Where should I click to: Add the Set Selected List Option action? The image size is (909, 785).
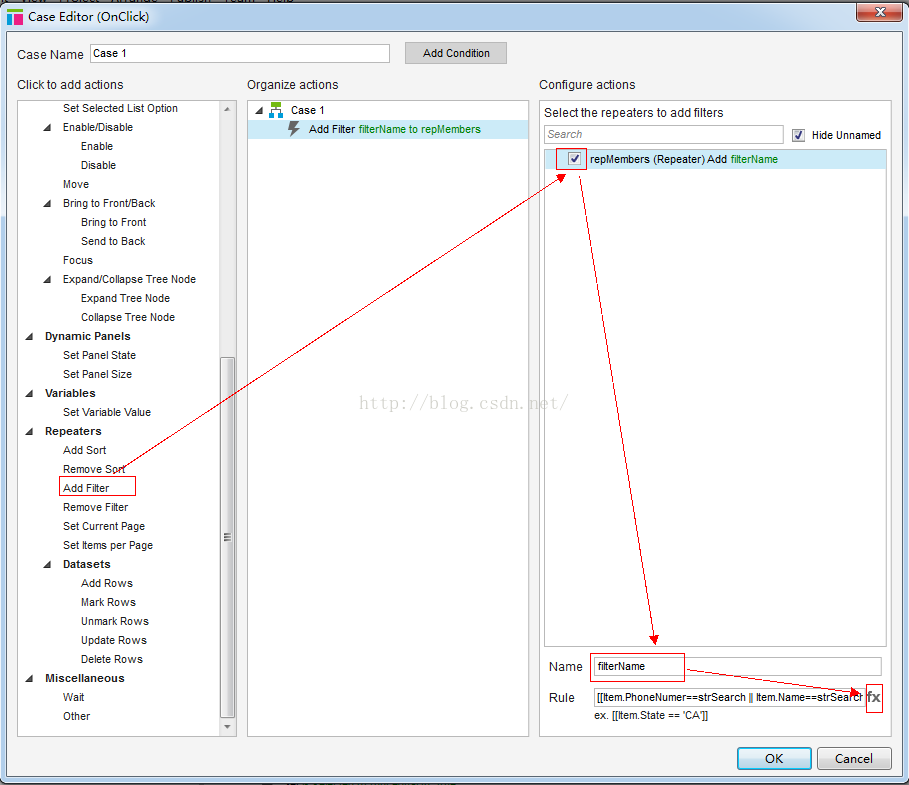[120, 108]
